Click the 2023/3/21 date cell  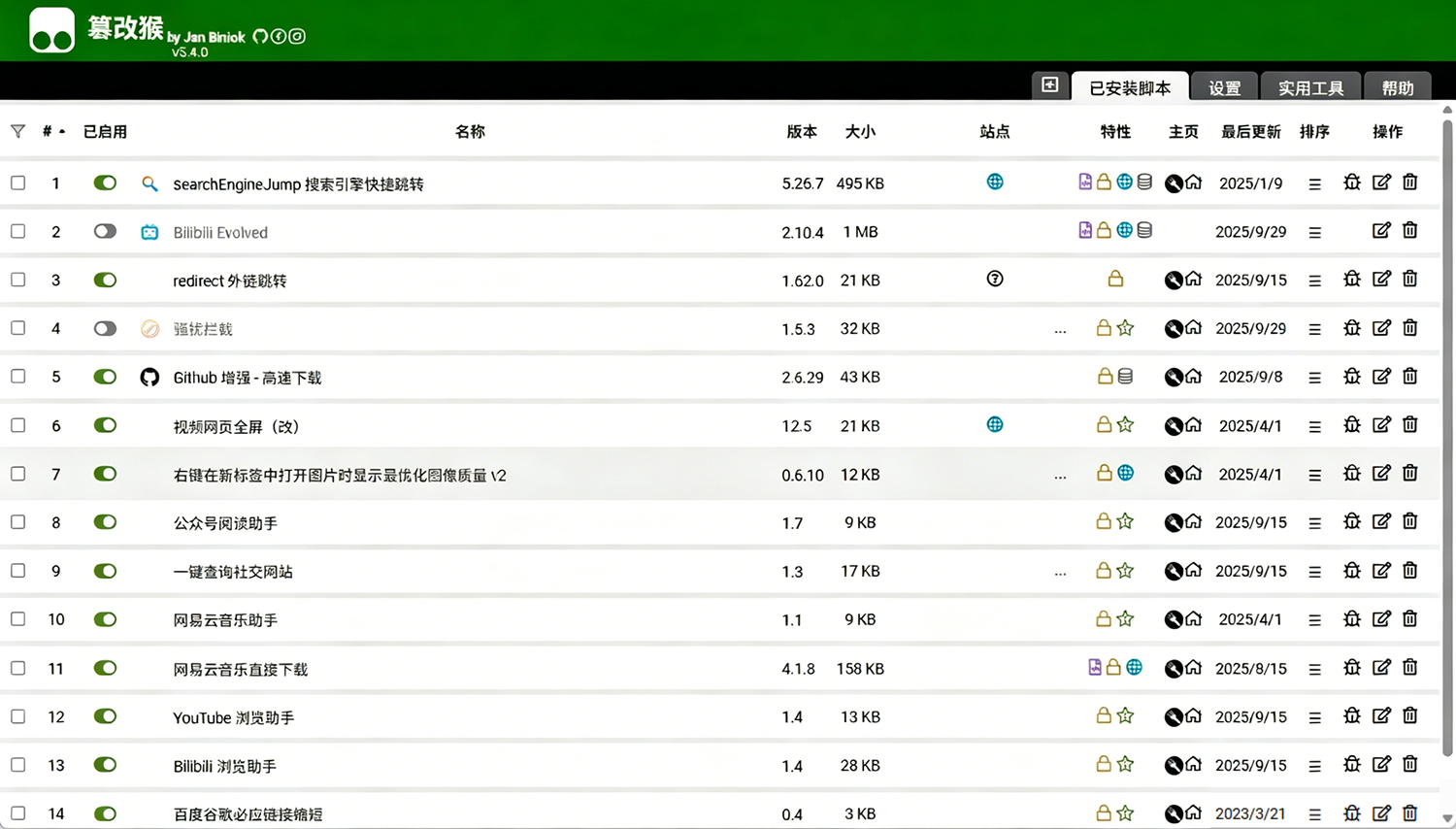[x=1250, y=813]
